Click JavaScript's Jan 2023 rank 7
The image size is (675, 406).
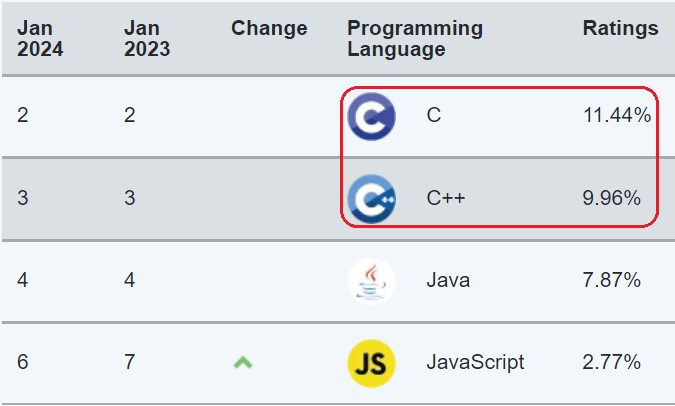[129, 362]
